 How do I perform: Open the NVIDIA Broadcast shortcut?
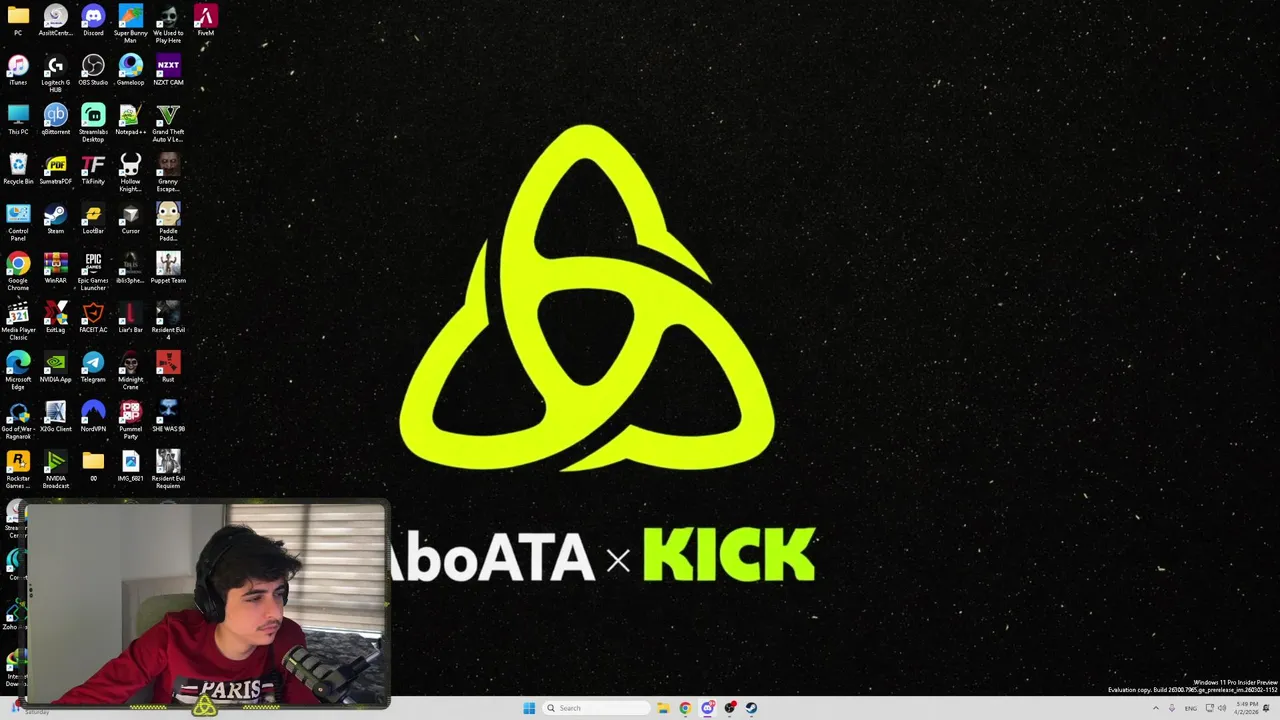[x=55, y=469]
